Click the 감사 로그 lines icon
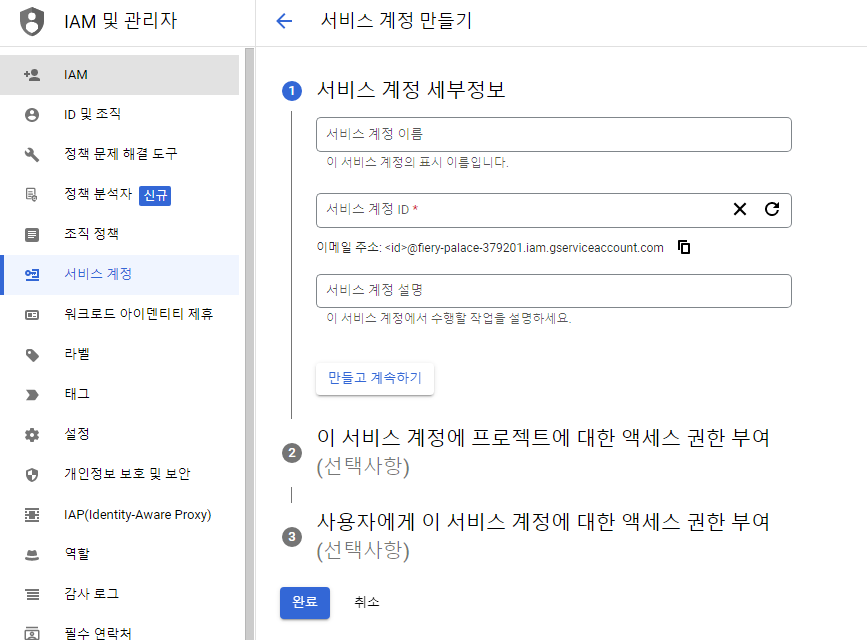Viewport: 867px width, 640px height. [x=32, y=595]
